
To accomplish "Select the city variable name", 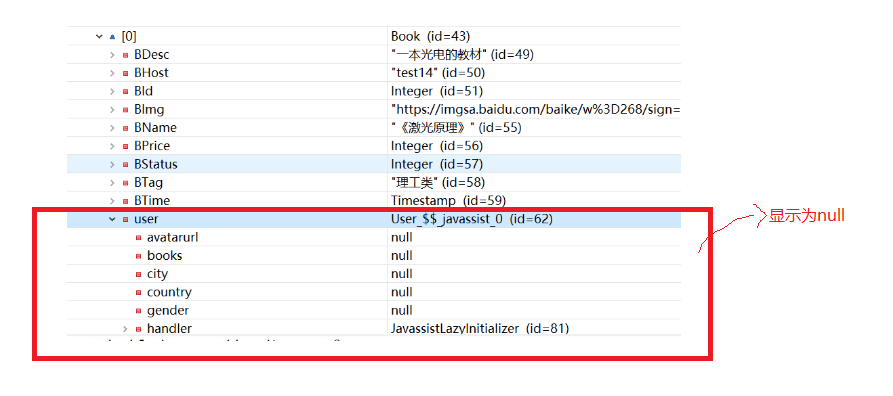I will point(157,274).
